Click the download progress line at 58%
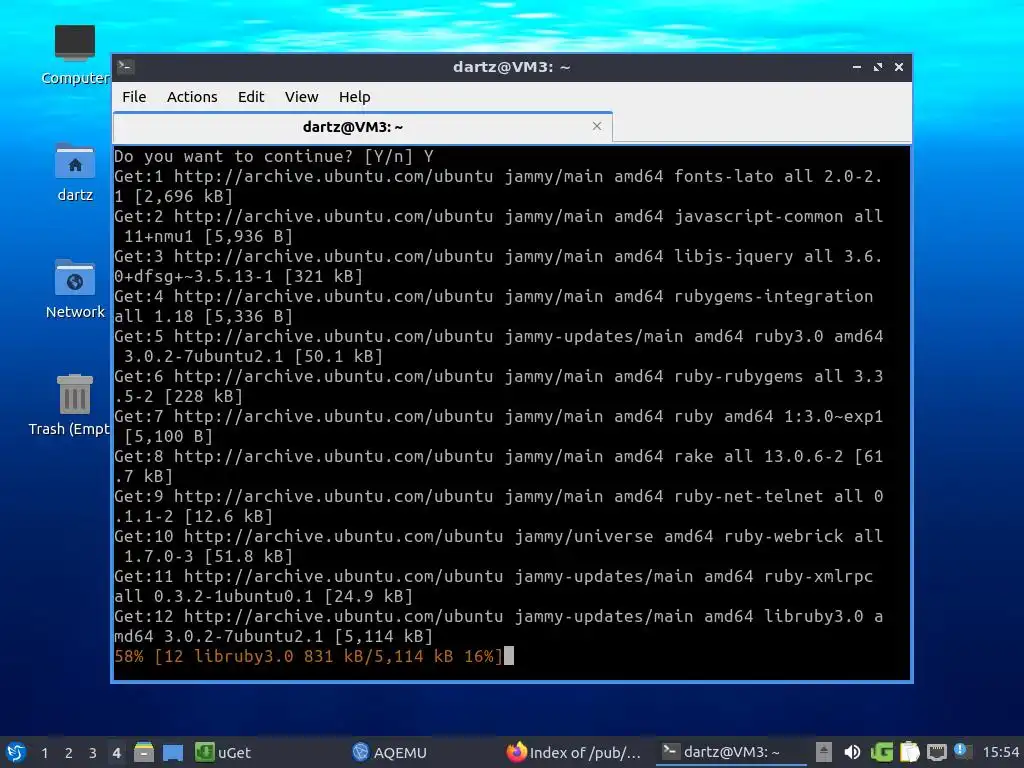The image size is (1024, 768). pos(308,656)
